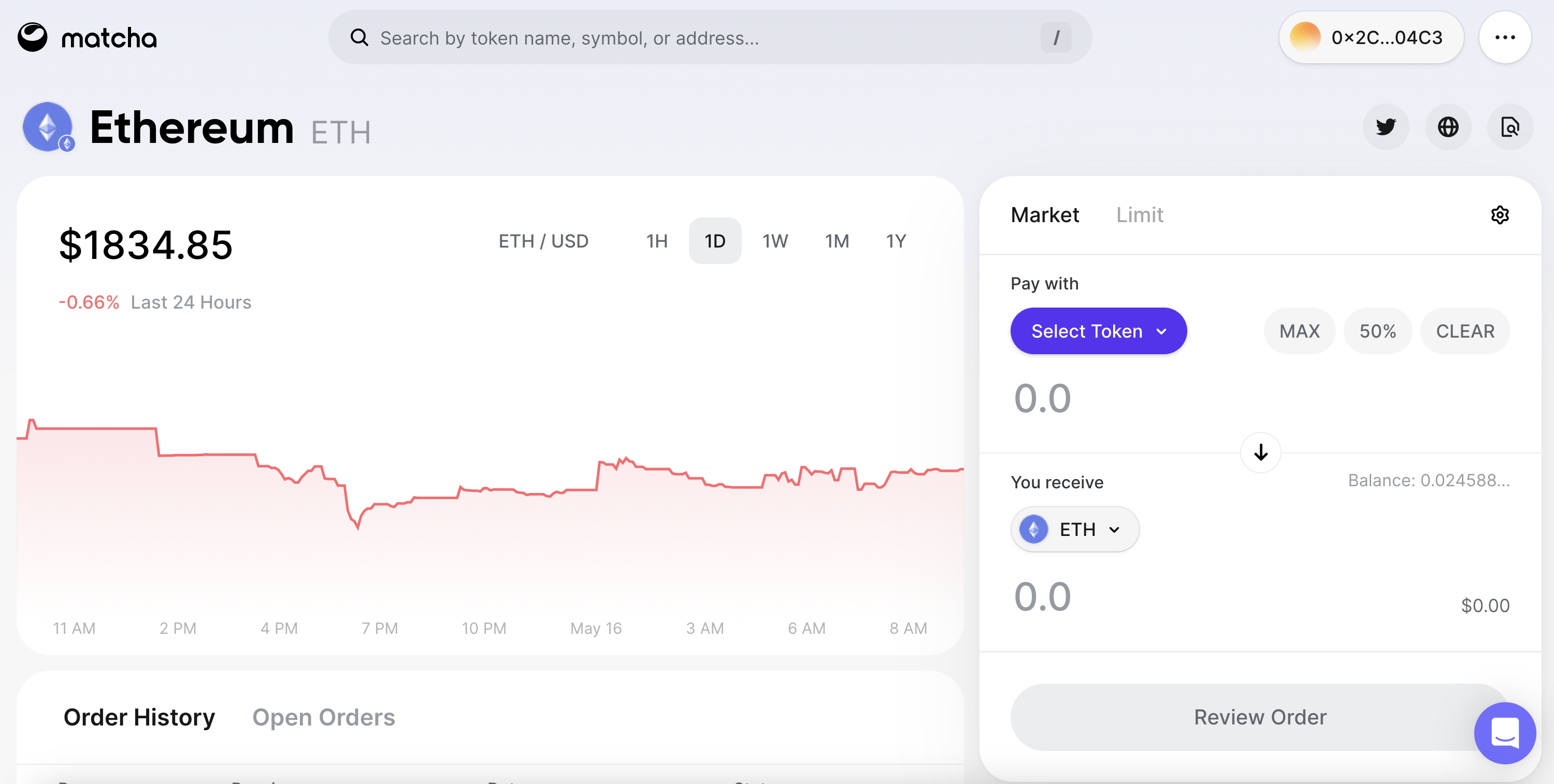Image resolution: width=1554 pixels, height=784 pixels.
Task: Expand the Select Token dropdown
Action: [x=1098, y=331]
